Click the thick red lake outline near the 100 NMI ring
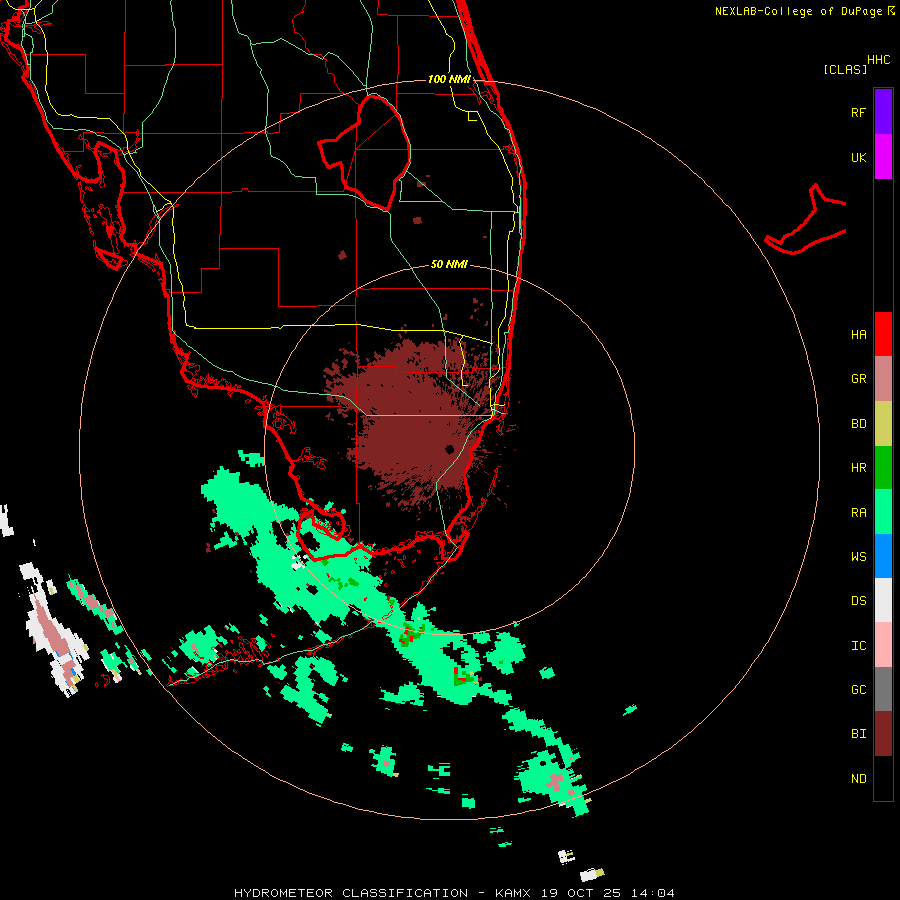Screen dimensions: 900x900 365,152
